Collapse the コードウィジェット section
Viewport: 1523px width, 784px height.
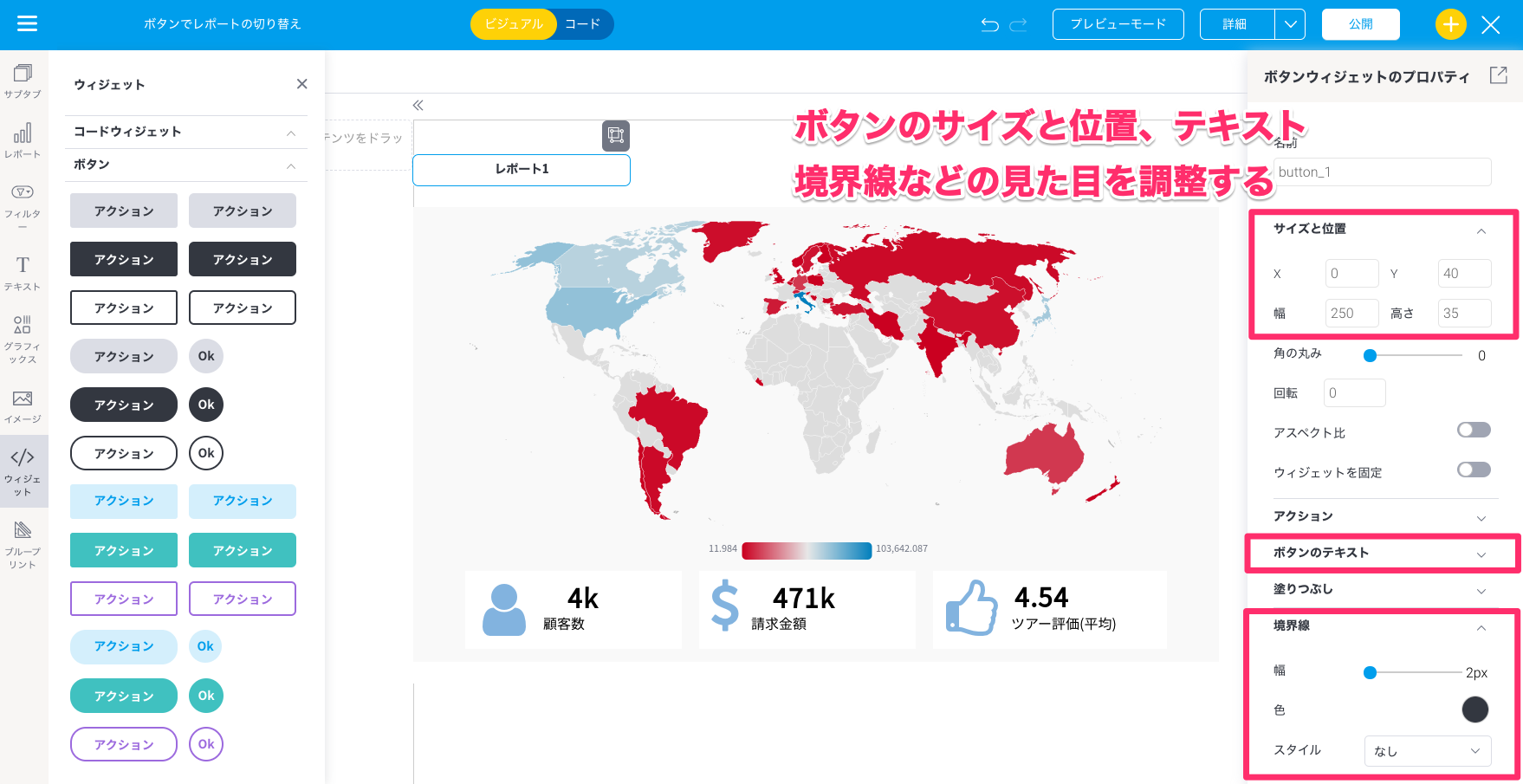coord(291,133)
